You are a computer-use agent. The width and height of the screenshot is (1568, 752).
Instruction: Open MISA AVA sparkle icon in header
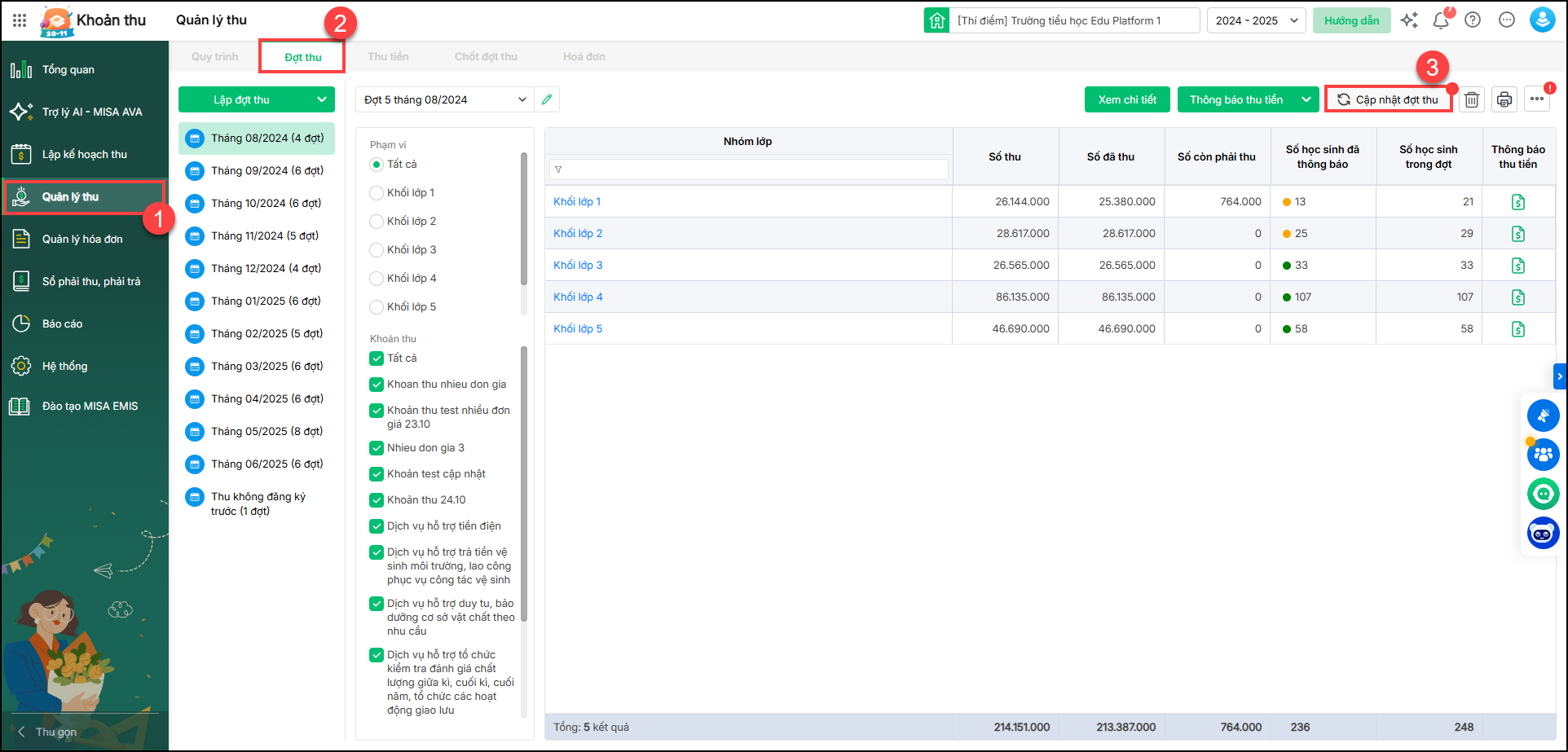click(1409, 20)
